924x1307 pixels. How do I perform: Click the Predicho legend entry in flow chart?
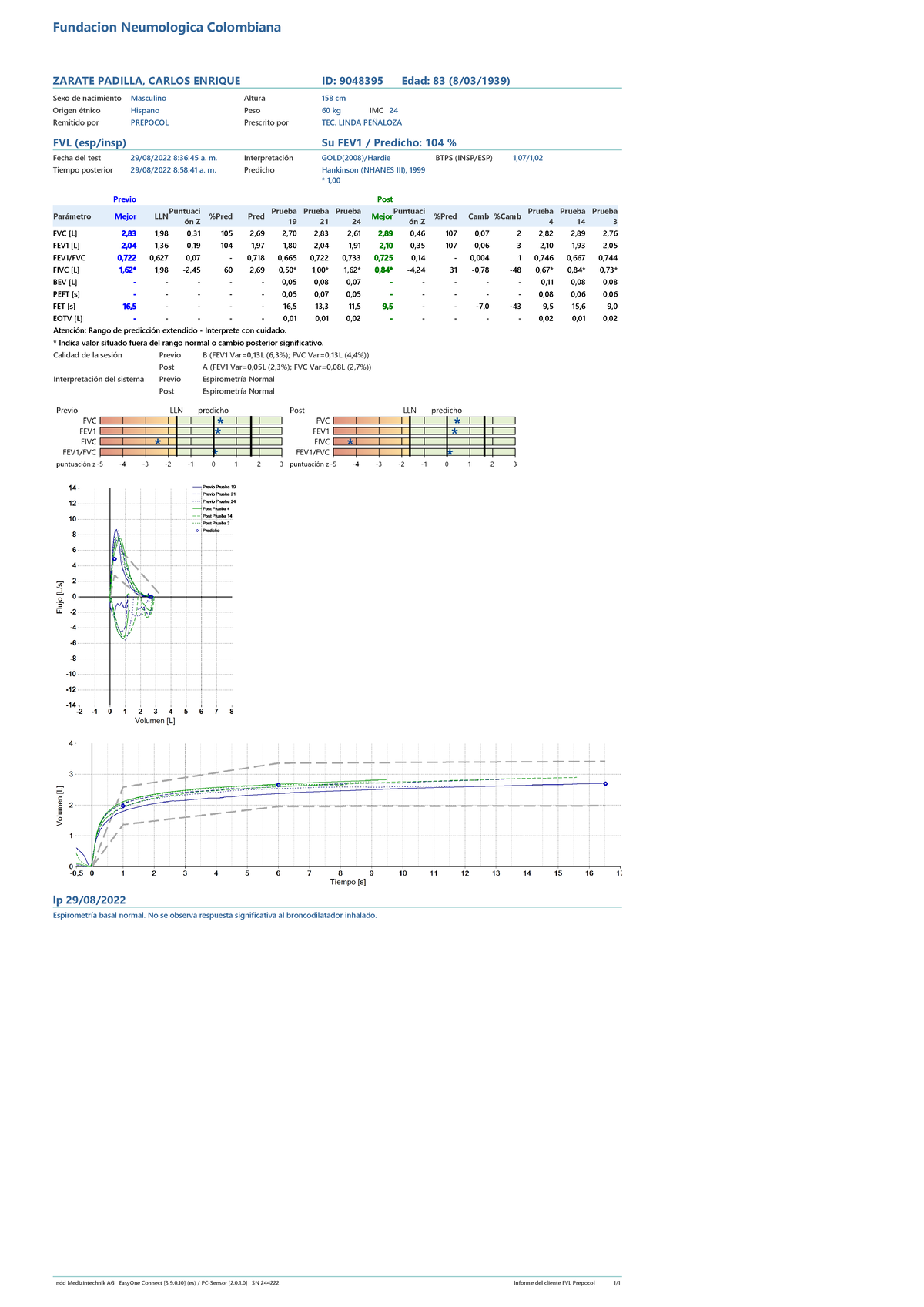click(210, 531)
